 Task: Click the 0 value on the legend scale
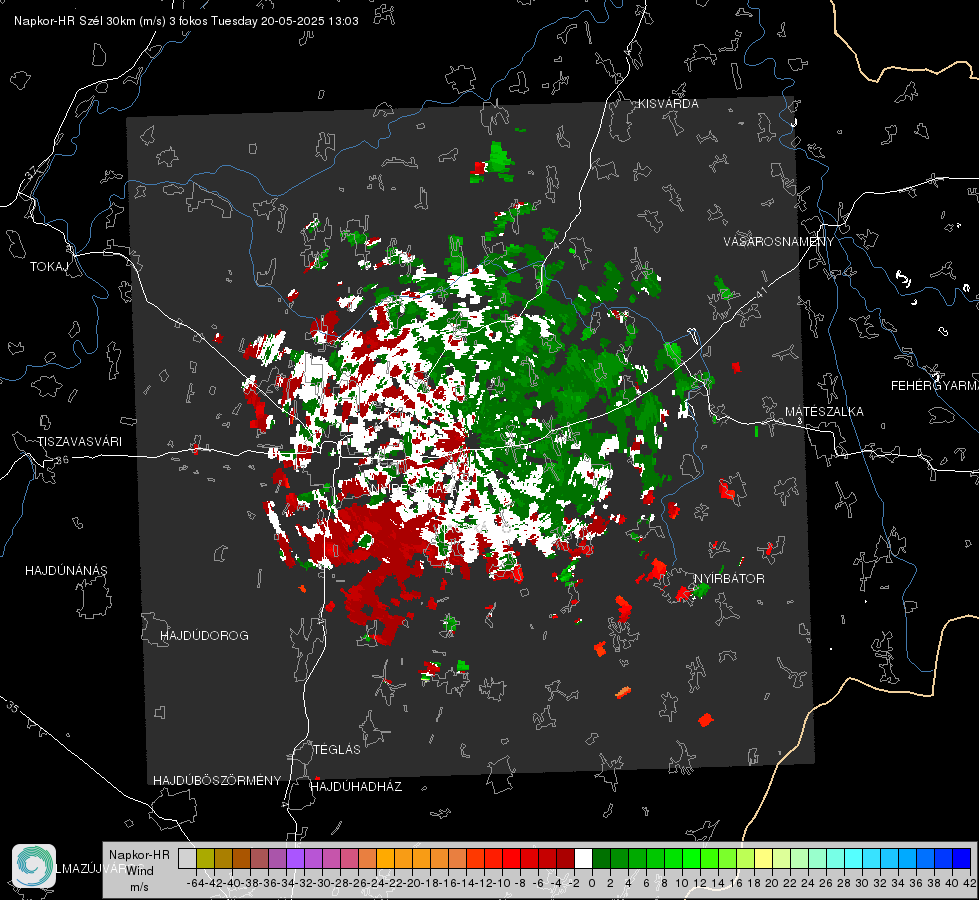592,883
